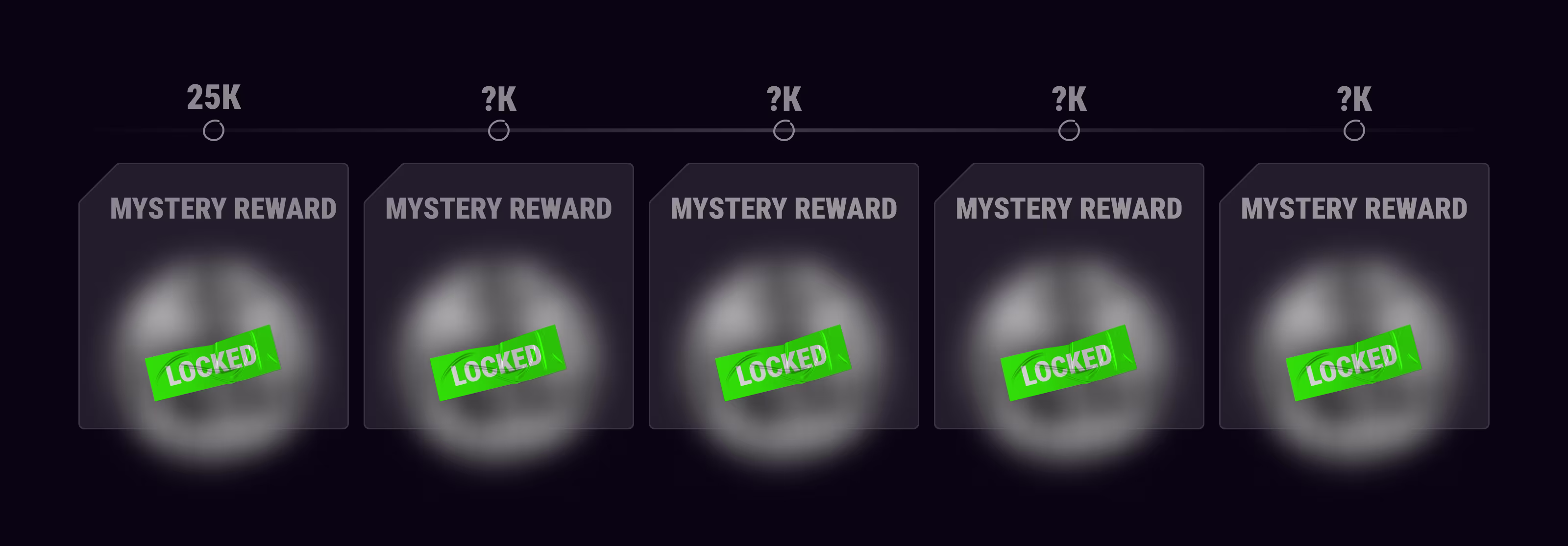The height and width of the screenshot is (546, 1568).
Task: Click the fourth milestone circle marker
Action: pyautogui.click(x=1069, y=130)
